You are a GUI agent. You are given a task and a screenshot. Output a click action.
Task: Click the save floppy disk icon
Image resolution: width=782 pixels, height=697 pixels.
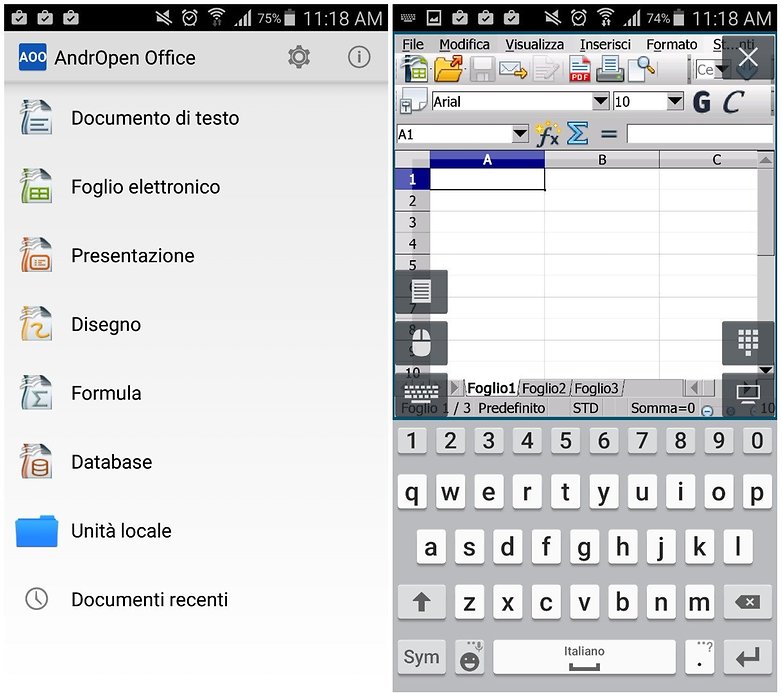click(481, 69)
